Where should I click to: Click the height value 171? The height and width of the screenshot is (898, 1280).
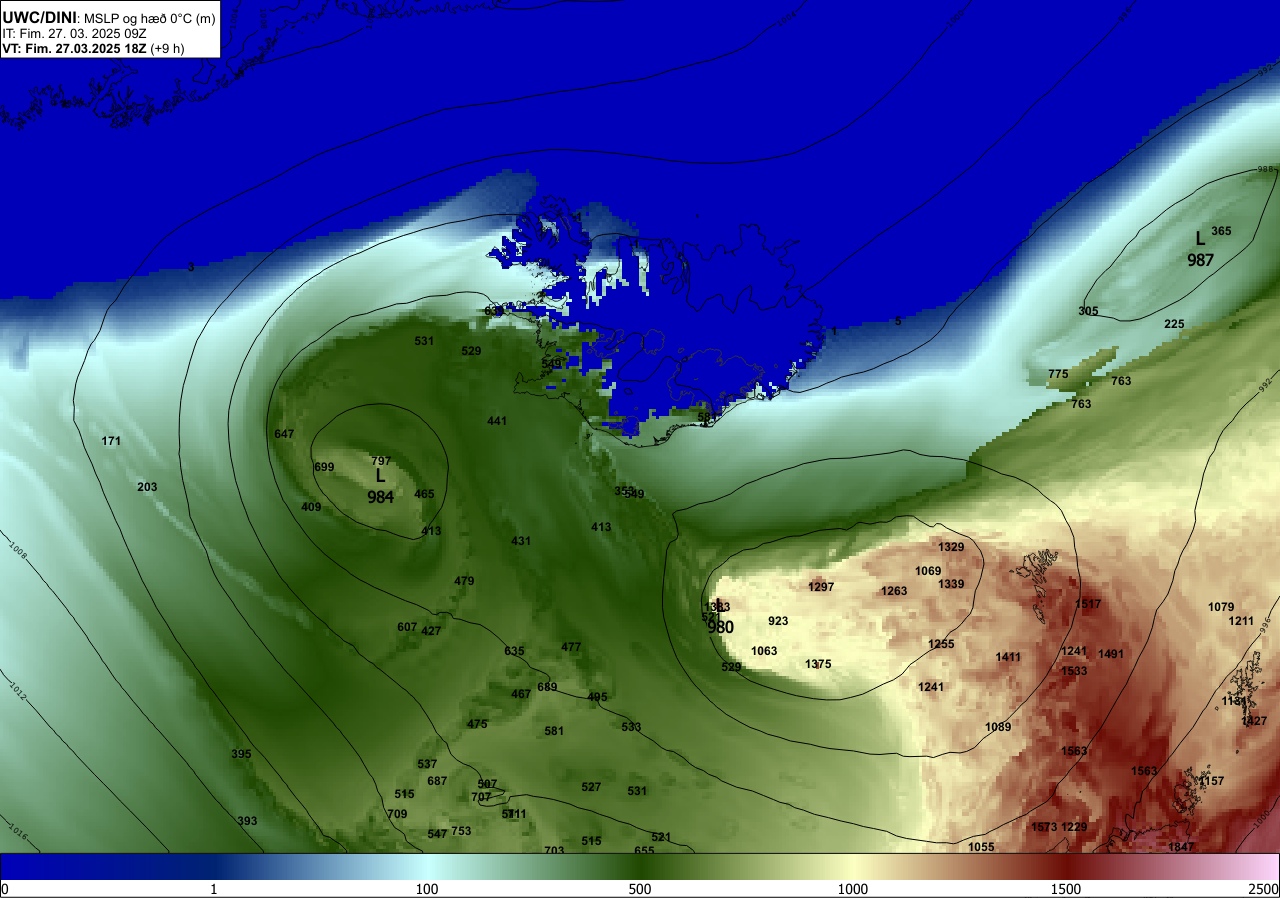pyautogui.click(x=111, y=442)
